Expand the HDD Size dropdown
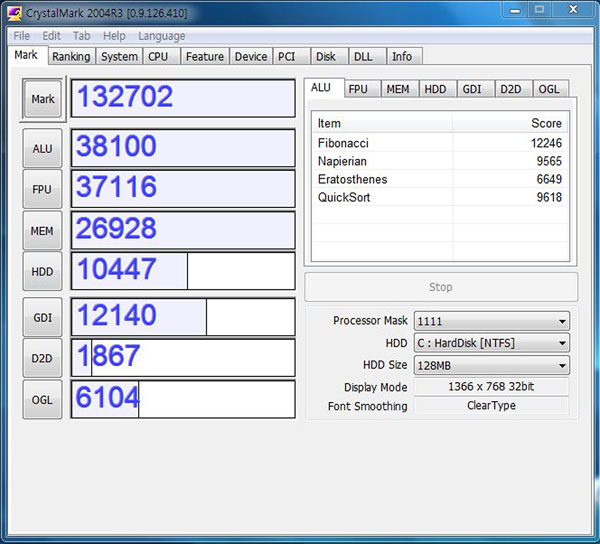 (x=492, y=365)
